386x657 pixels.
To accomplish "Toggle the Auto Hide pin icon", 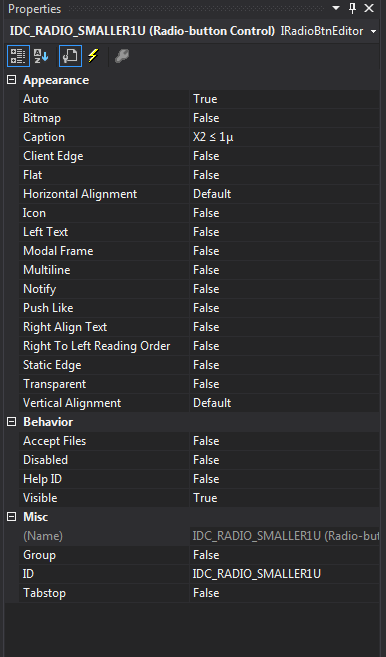I will 352,8.
